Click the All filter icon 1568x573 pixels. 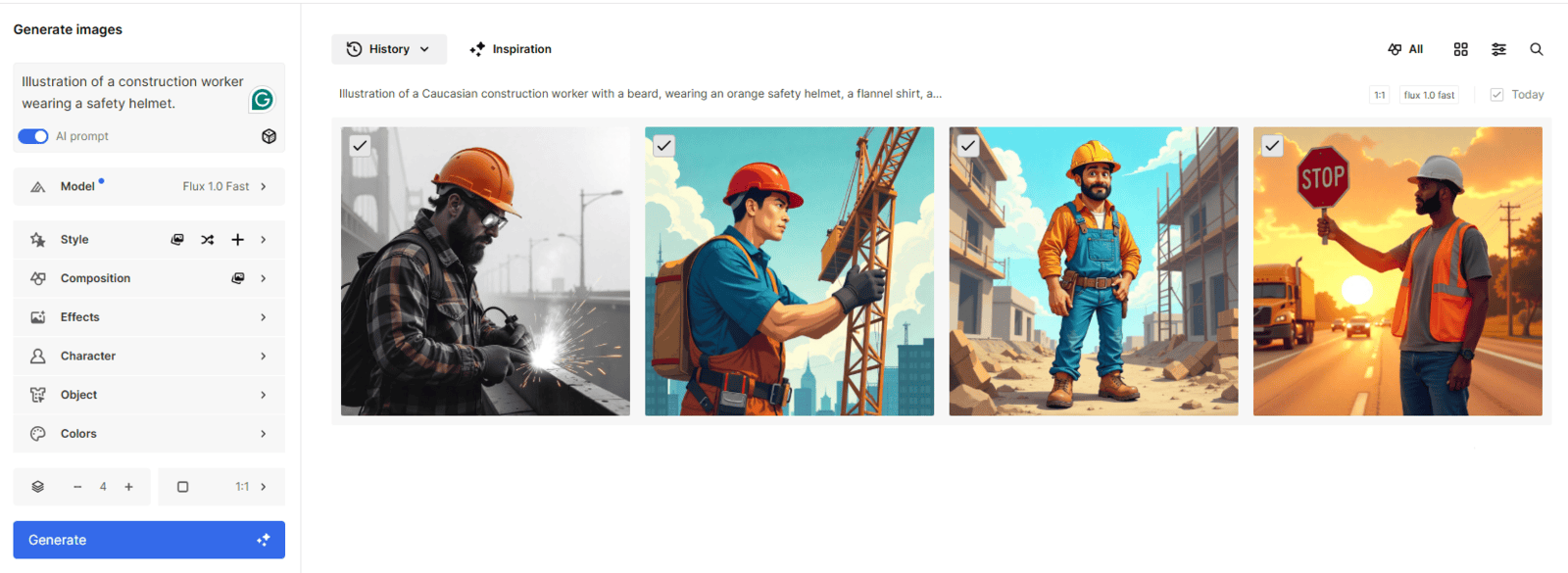pos(1395,49)
